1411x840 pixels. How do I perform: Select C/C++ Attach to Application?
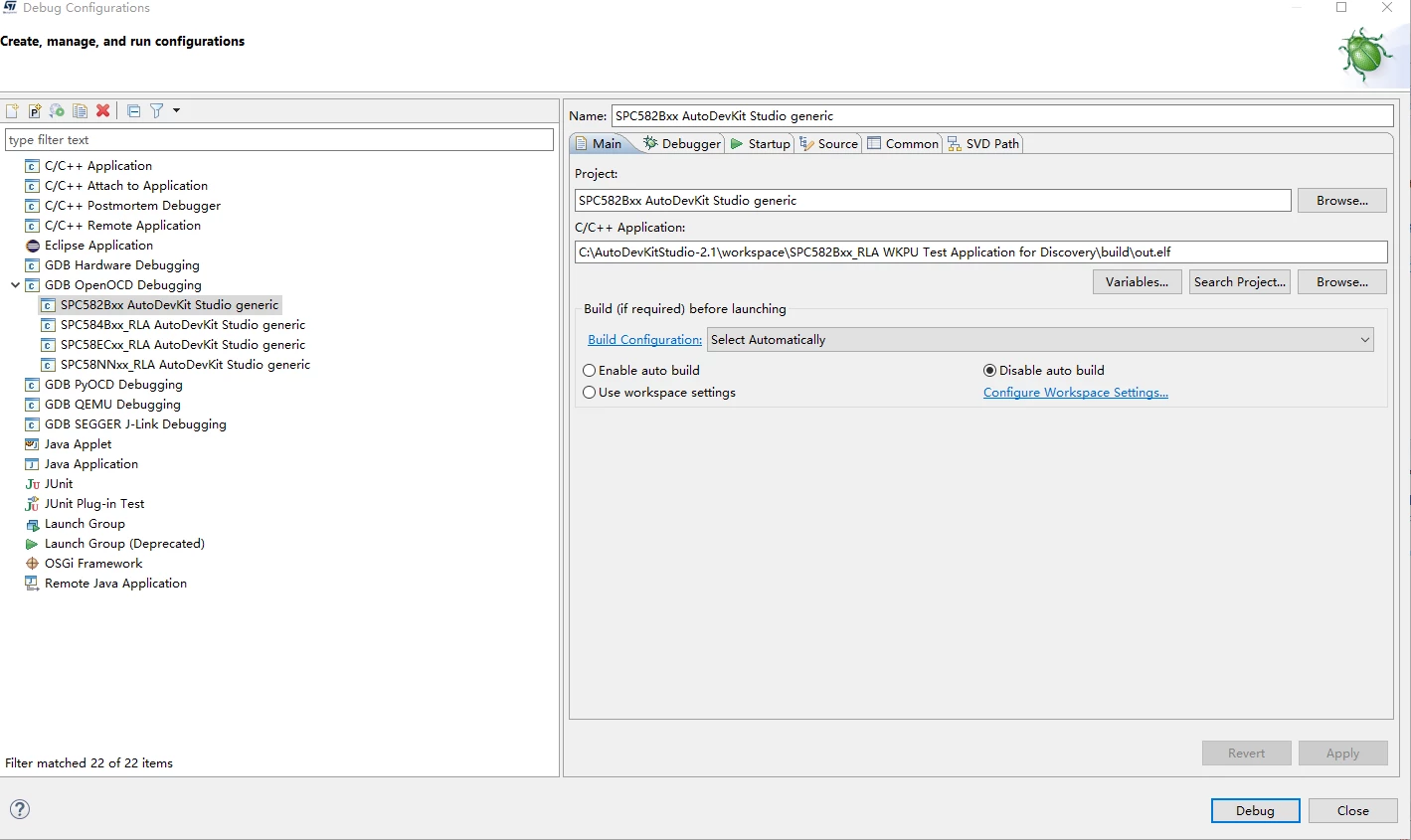[x=126, y=186]
